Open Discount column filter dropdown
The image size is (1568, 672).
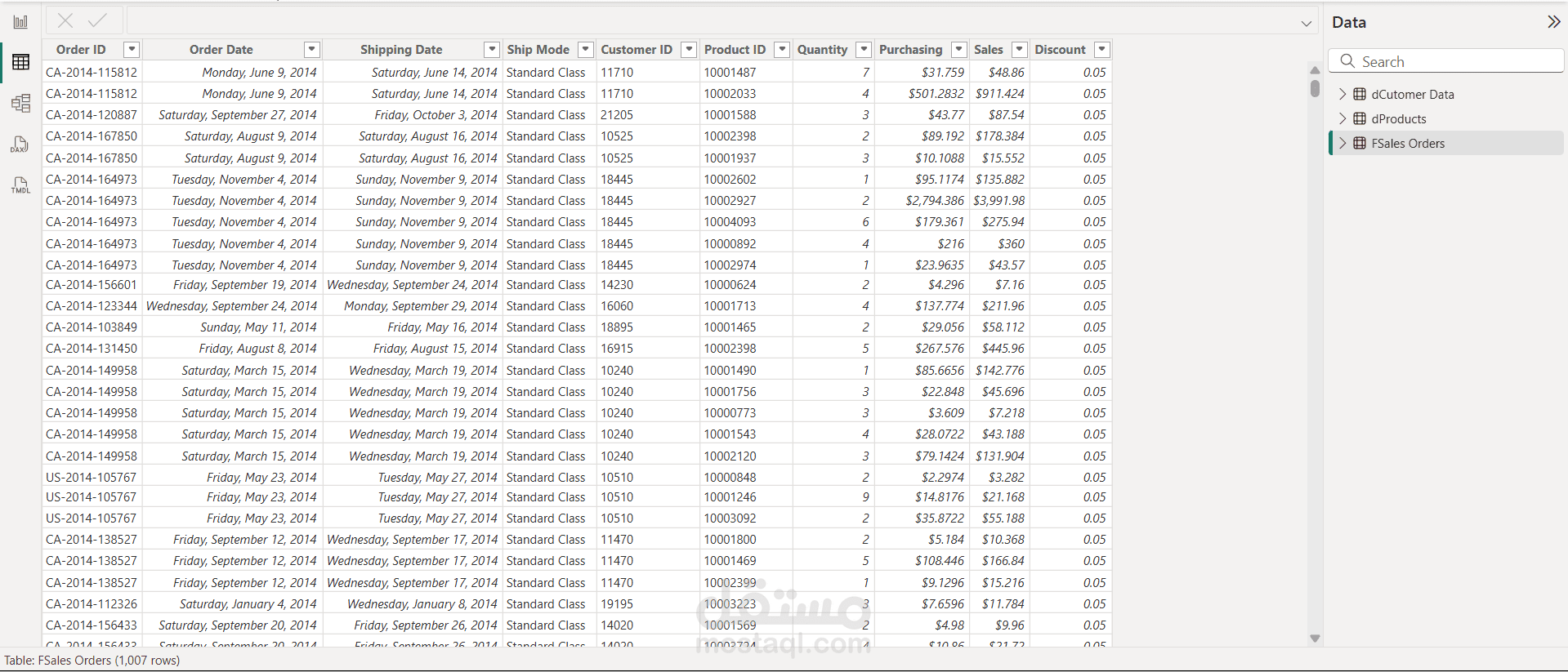tap(1102, 50)
